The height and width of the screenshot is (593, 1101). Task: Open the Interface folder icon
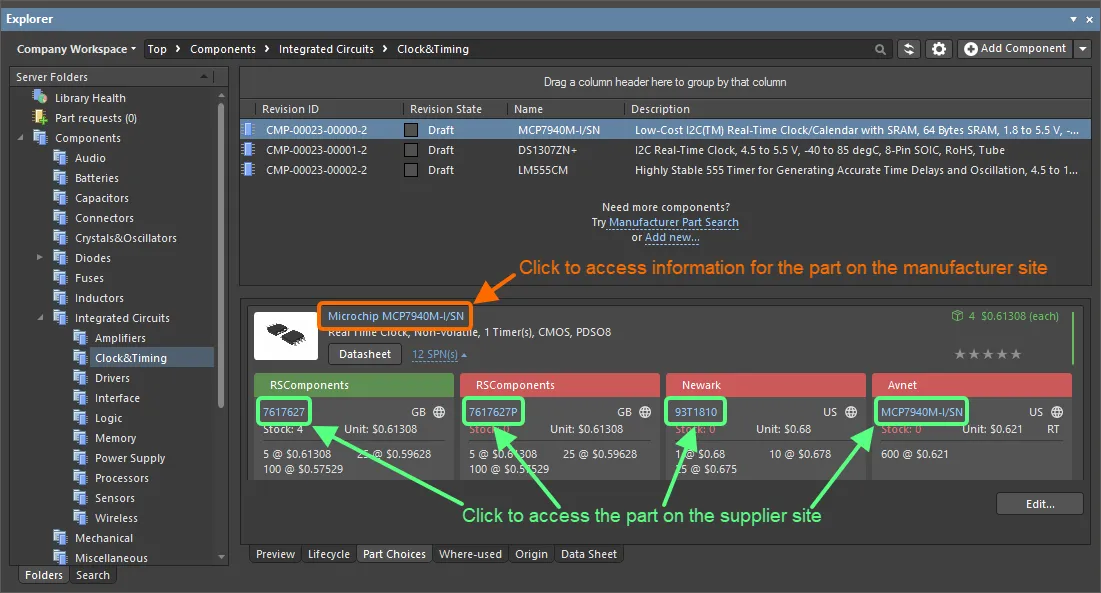click(x=80, y=397)
